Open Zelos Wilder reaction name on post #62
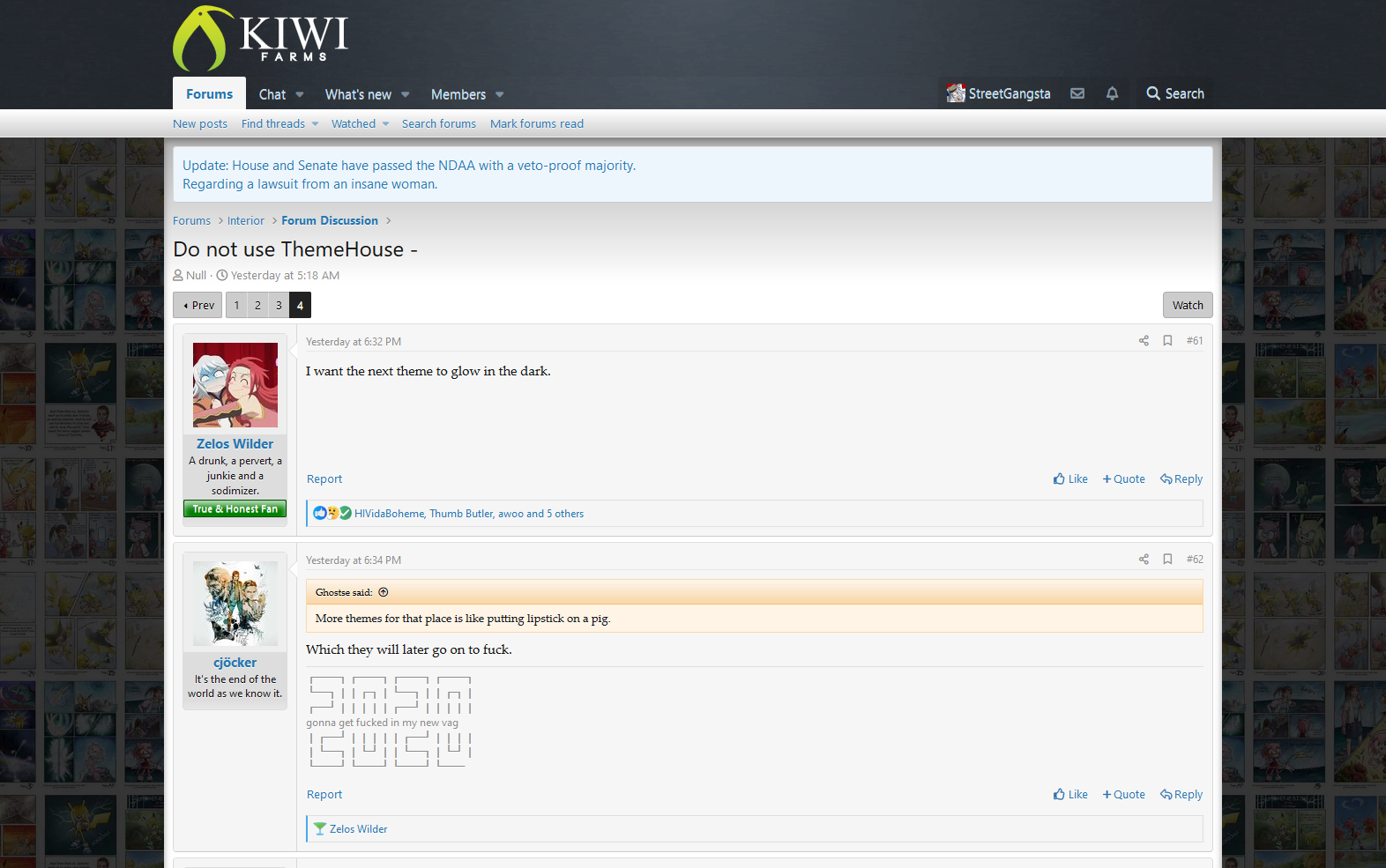 tap(359, 829)
